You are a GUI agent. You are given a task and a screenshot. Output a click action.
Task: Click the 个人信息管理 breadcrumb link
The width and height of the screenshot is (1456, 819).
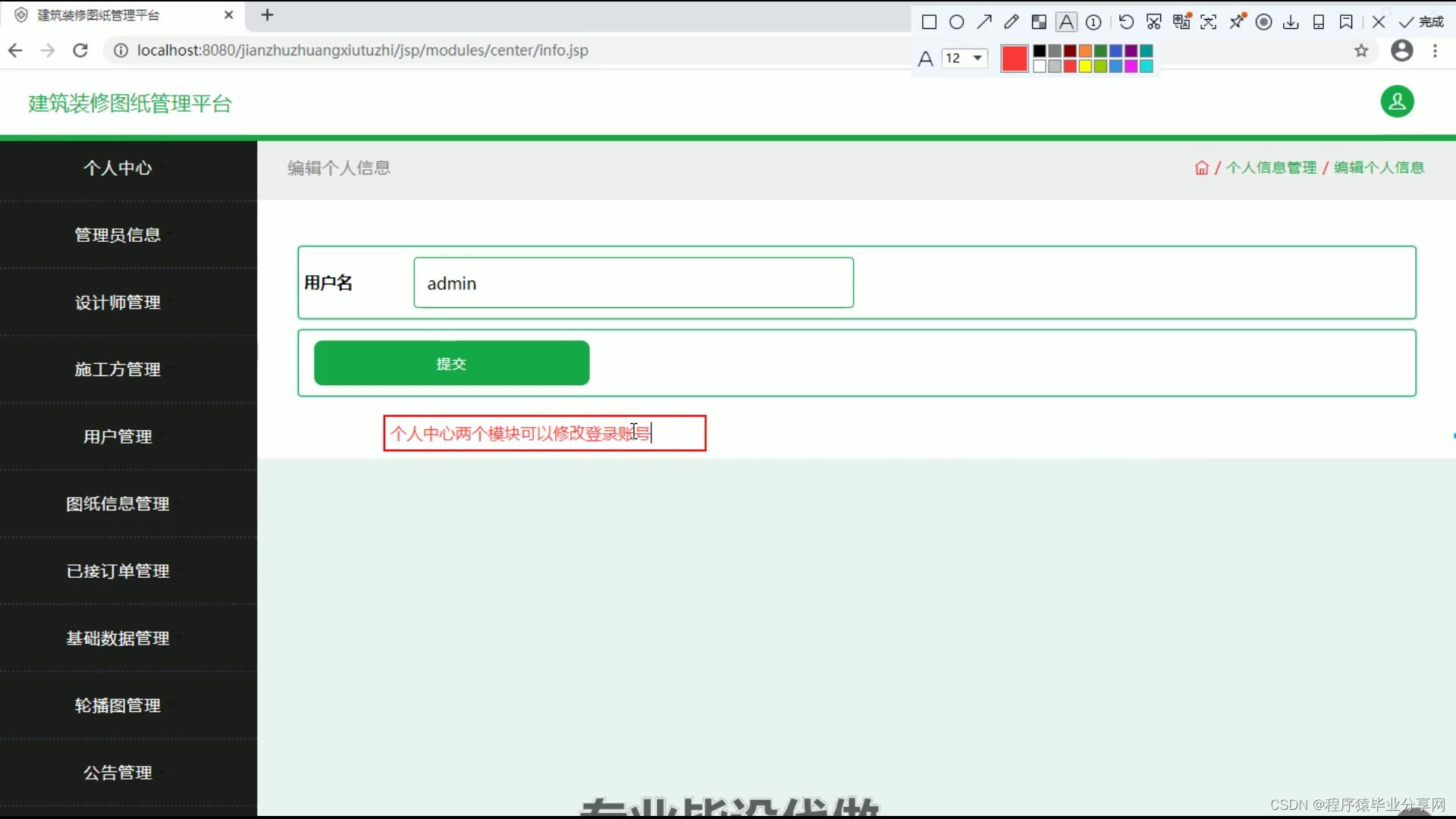1271,168
